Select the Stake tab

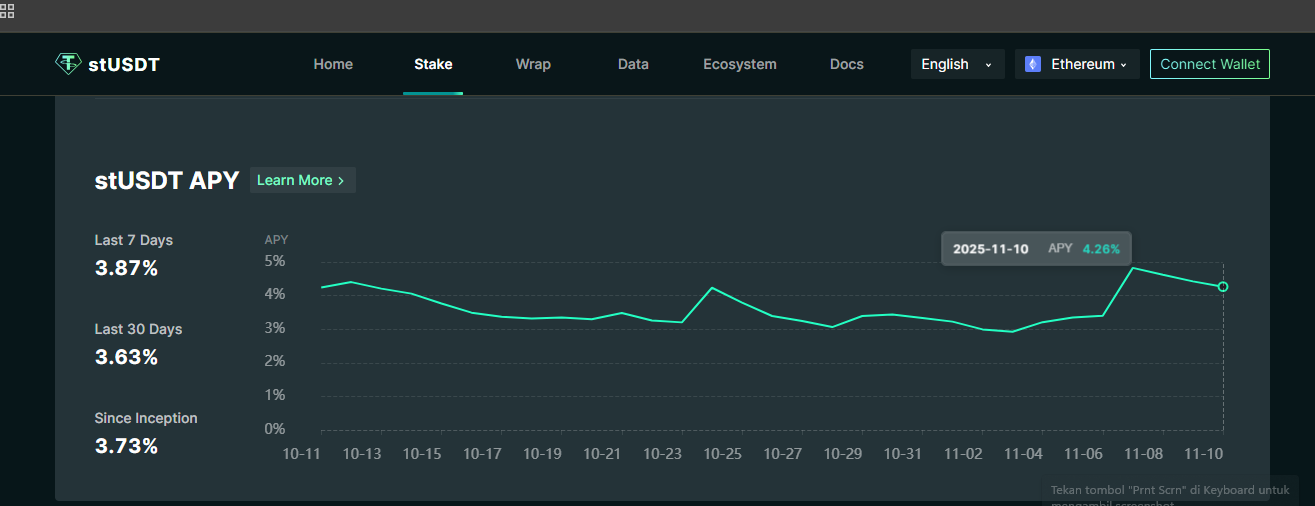(433, 64)
